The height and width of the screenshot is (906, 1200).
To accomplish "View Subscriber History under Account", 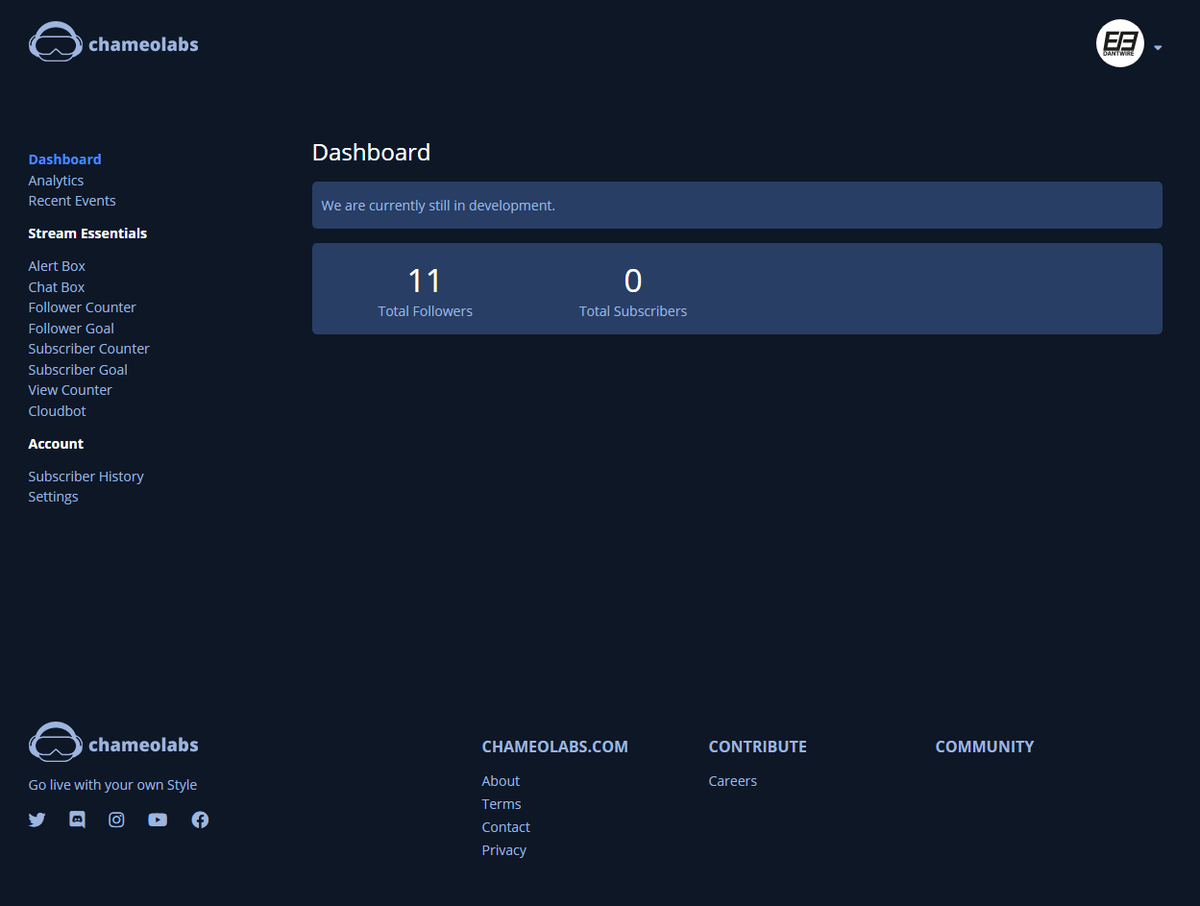I will pos(86,476).
